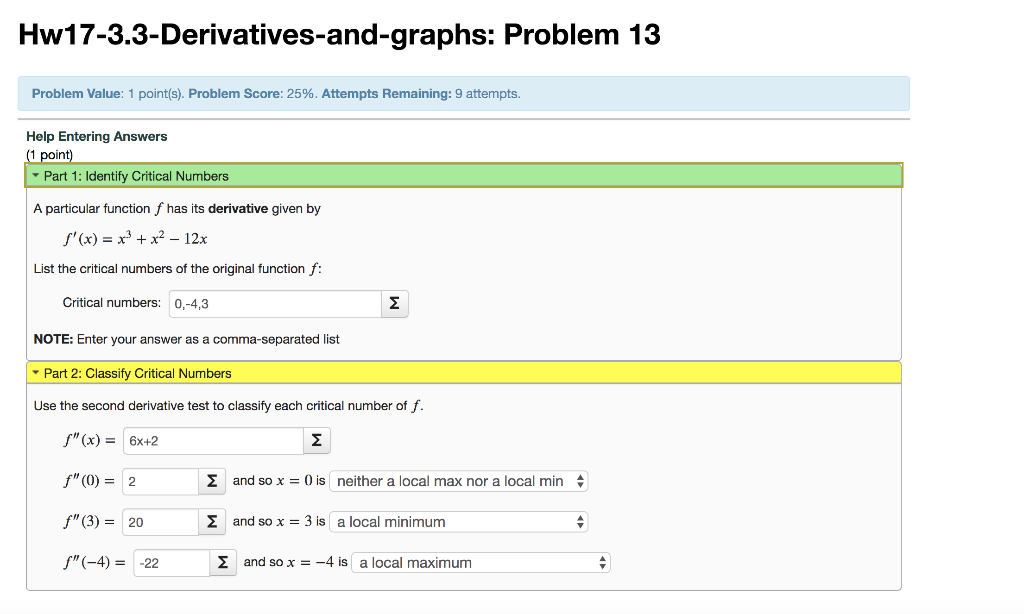
Task: Click the stepper arrows on the x = 3 dropdown
Action: 578,521
